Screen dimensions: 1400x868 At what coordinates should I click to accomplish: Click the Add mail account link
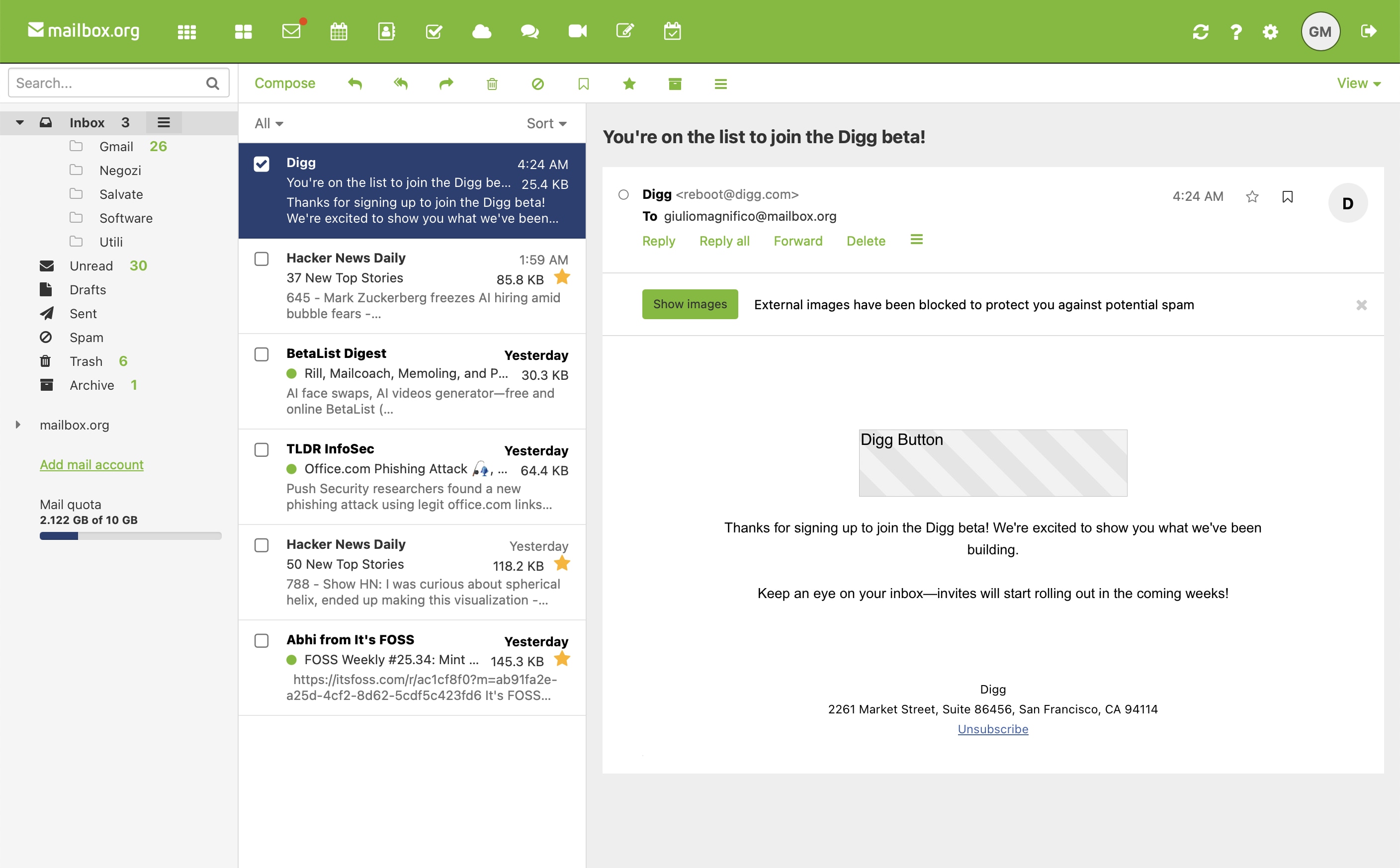91,464
